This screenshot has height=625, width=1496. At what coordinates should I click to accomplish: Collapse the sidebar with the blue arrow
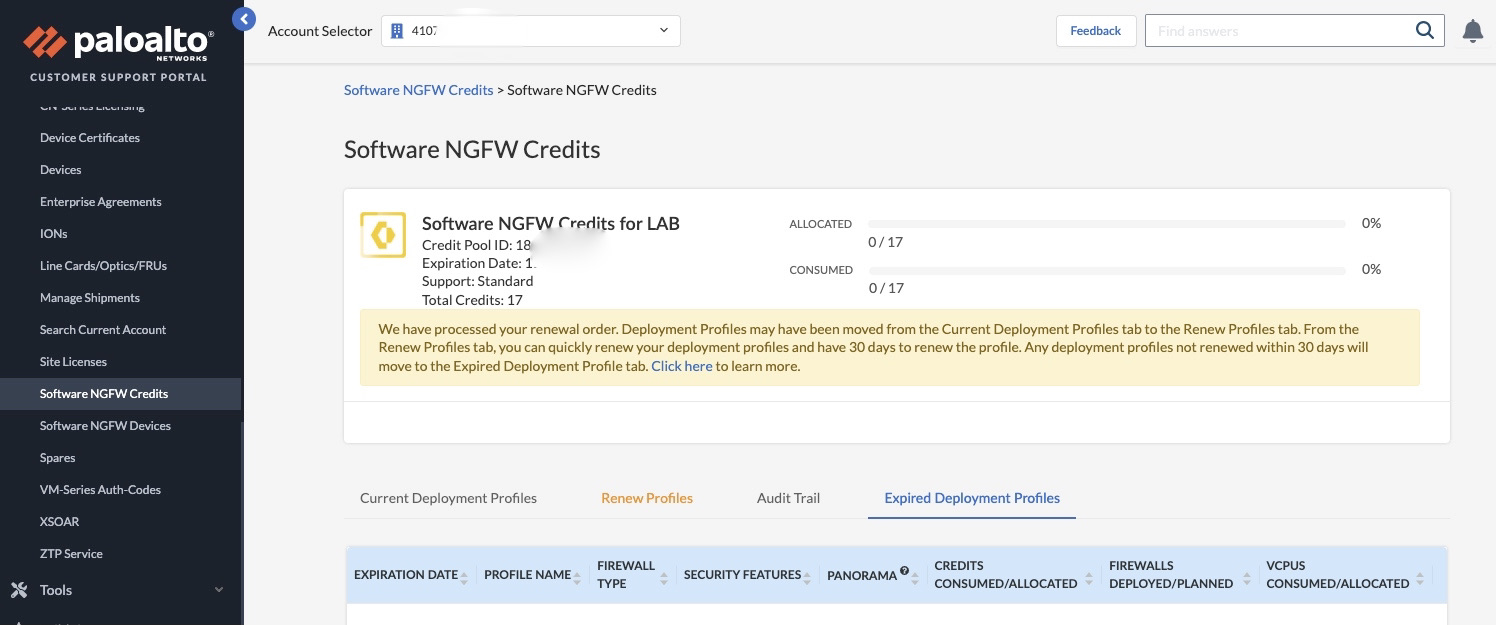tap(244, 19)
